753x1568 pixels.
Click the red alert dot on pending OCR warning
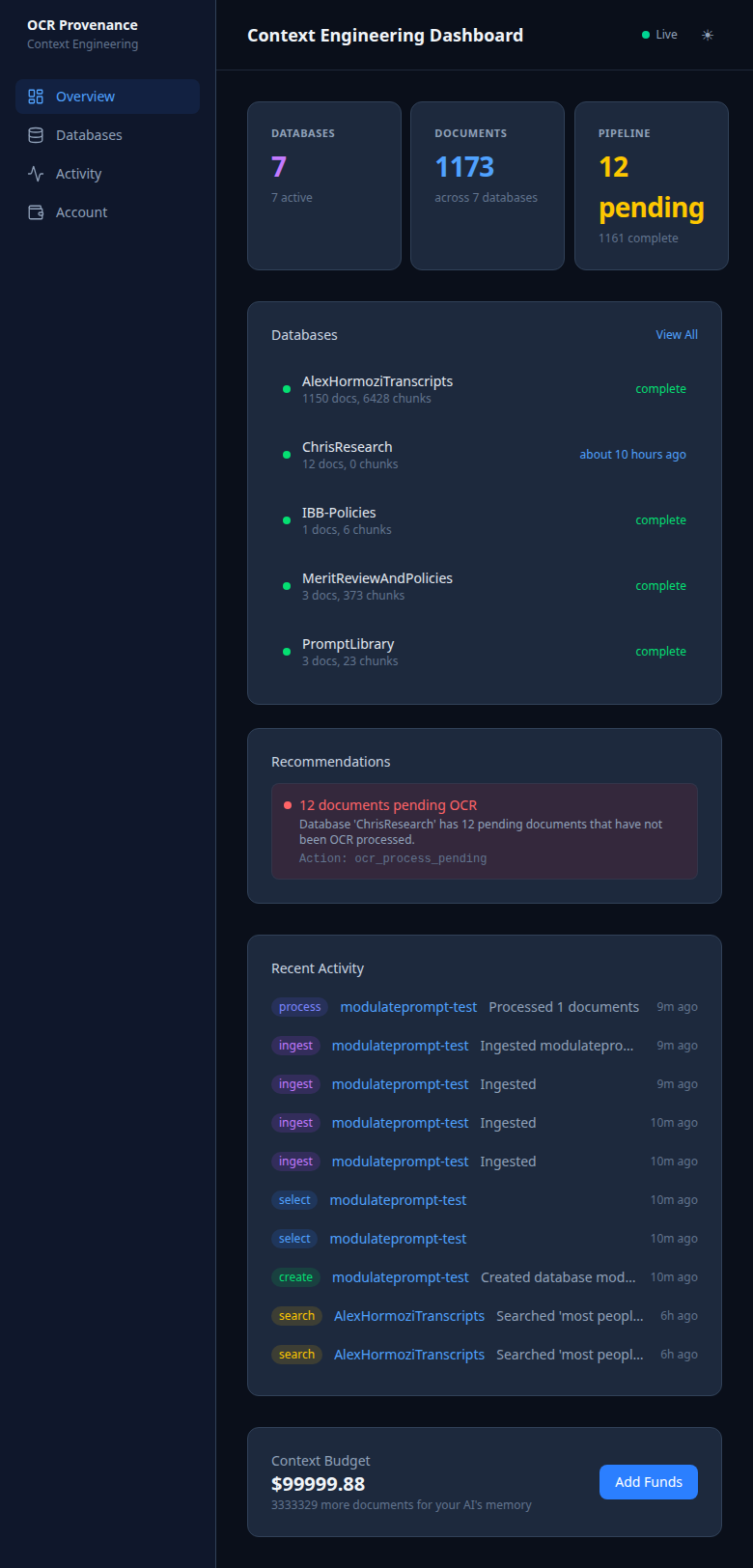[287, 803]
